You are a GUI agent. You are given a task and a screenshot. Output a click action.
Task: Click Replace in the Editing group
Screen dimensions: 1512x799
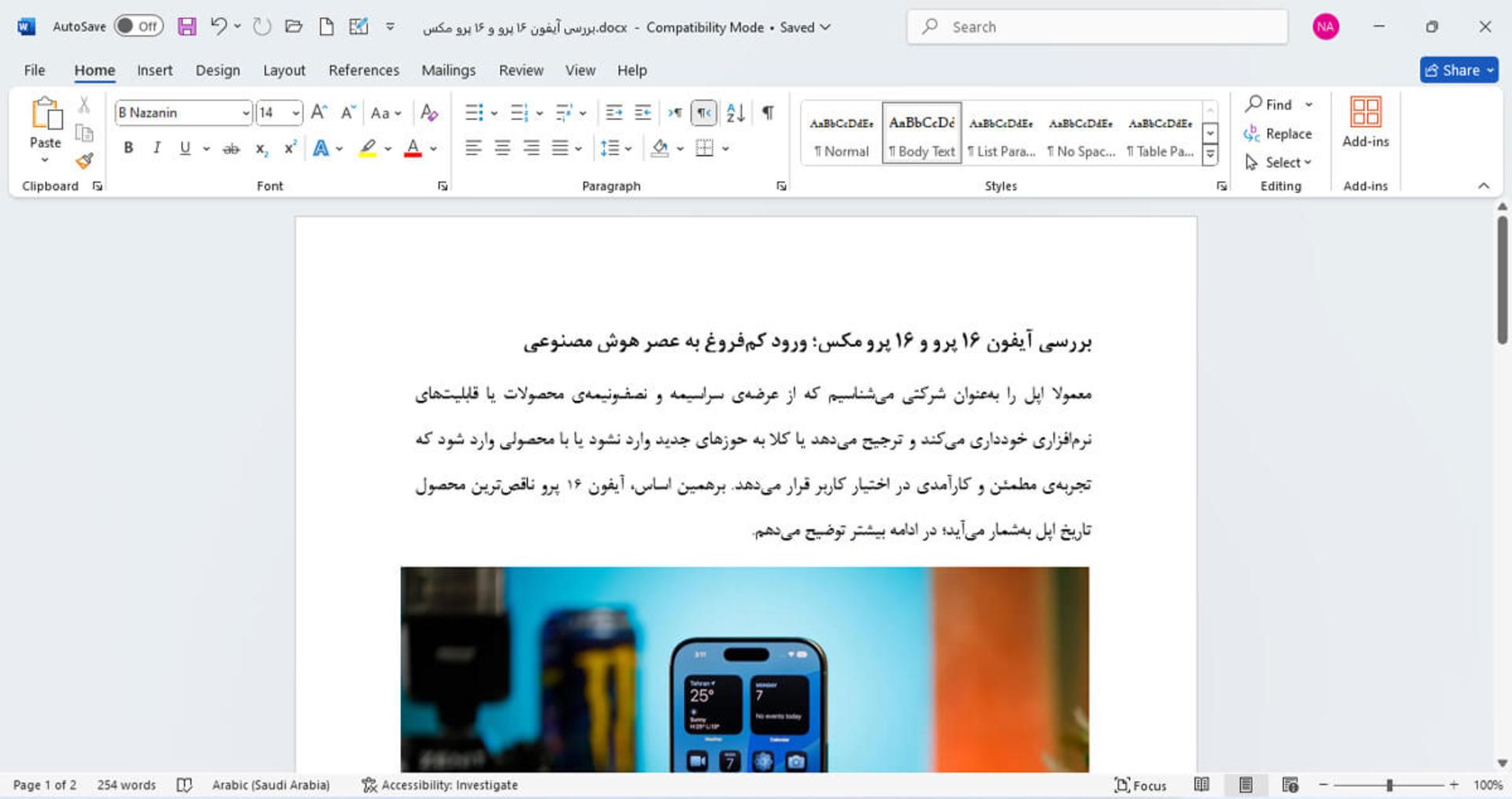1278,134
